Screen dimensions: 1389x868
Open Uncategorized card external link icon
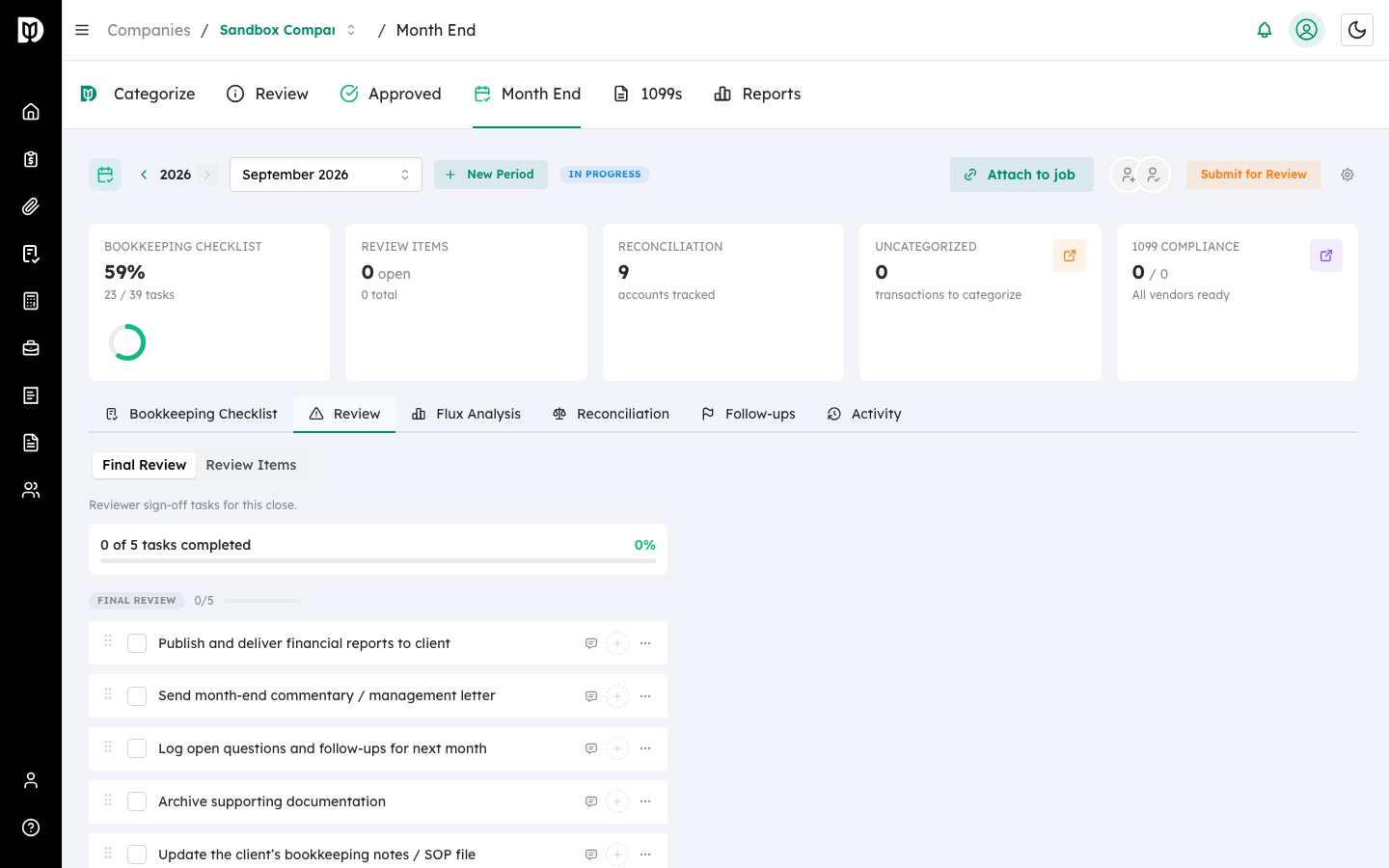pos(1070,256)
